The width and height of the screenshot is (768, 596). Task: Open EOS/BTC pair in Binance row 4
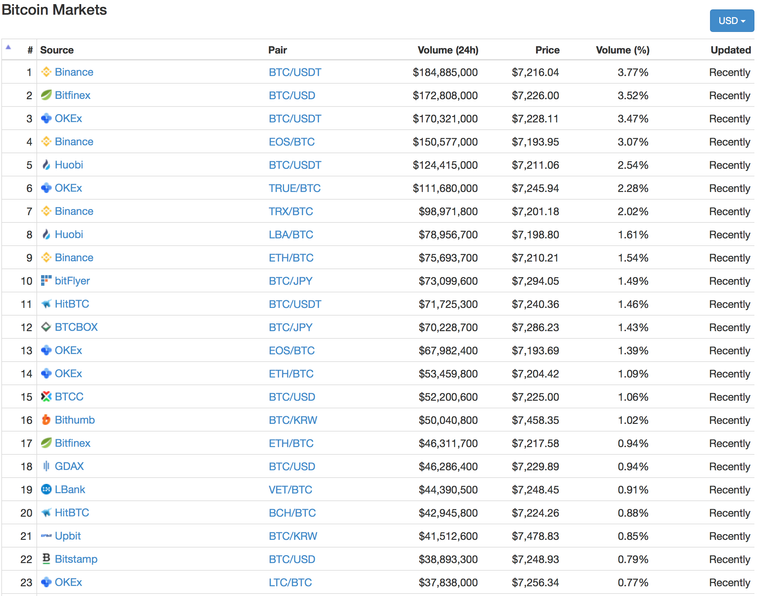tap(291, 142)
